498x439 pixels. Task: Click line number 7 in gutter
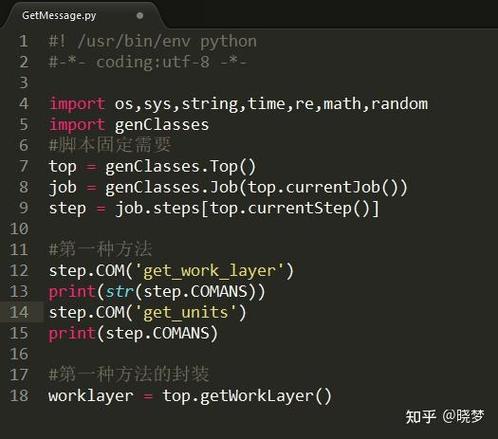click(x=23, y=166)
